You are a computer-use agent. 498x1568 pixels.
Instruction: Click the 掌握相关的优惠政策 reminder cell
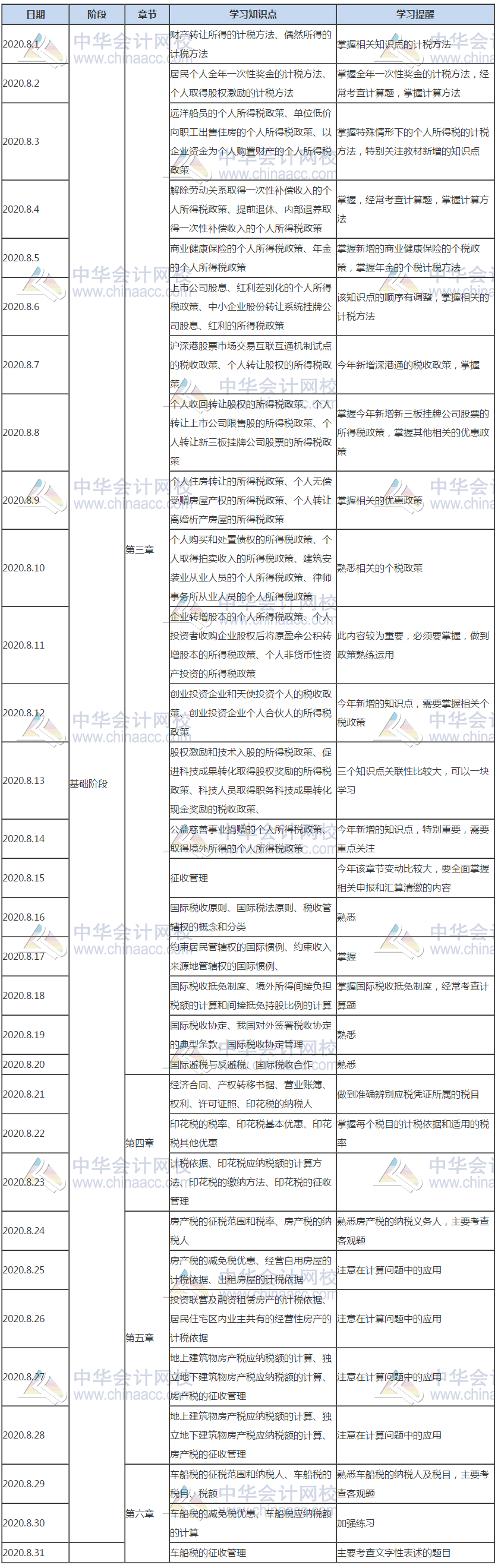click(x=415, y=500)
